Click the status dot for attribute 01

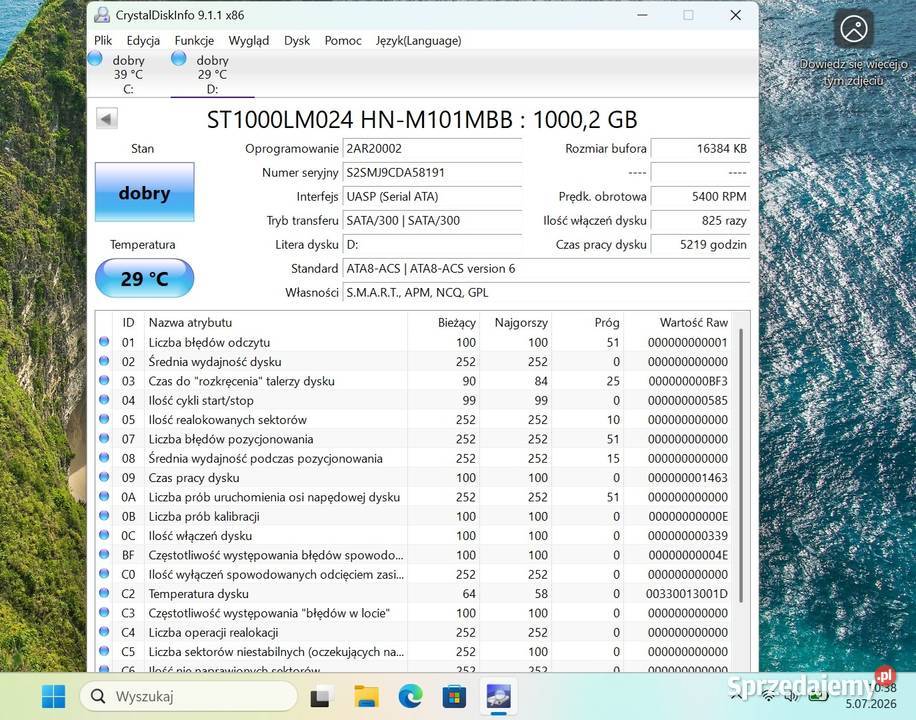[x=104, y=342]
